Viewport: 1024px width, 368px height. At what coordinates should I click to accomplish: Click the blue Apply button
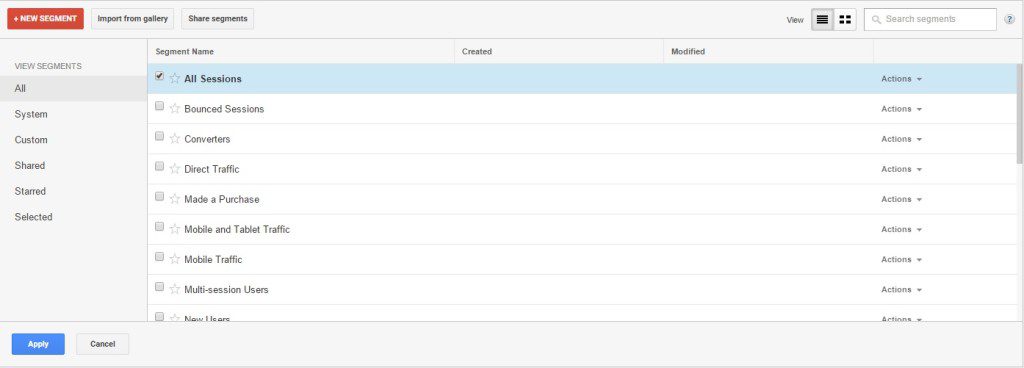[x=38, y=344]
